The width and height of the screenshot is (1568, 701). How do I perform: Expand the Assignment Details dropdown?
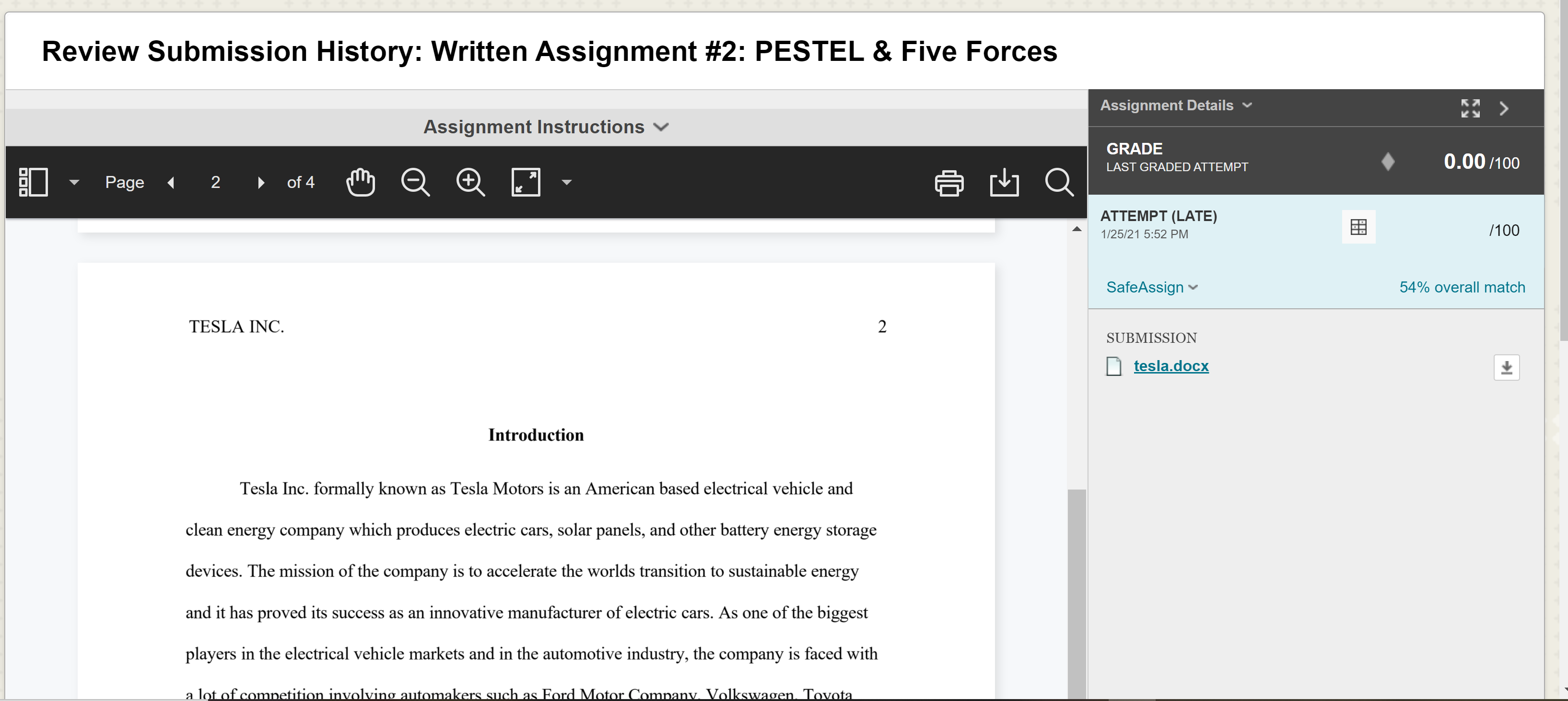point(1176,105)
